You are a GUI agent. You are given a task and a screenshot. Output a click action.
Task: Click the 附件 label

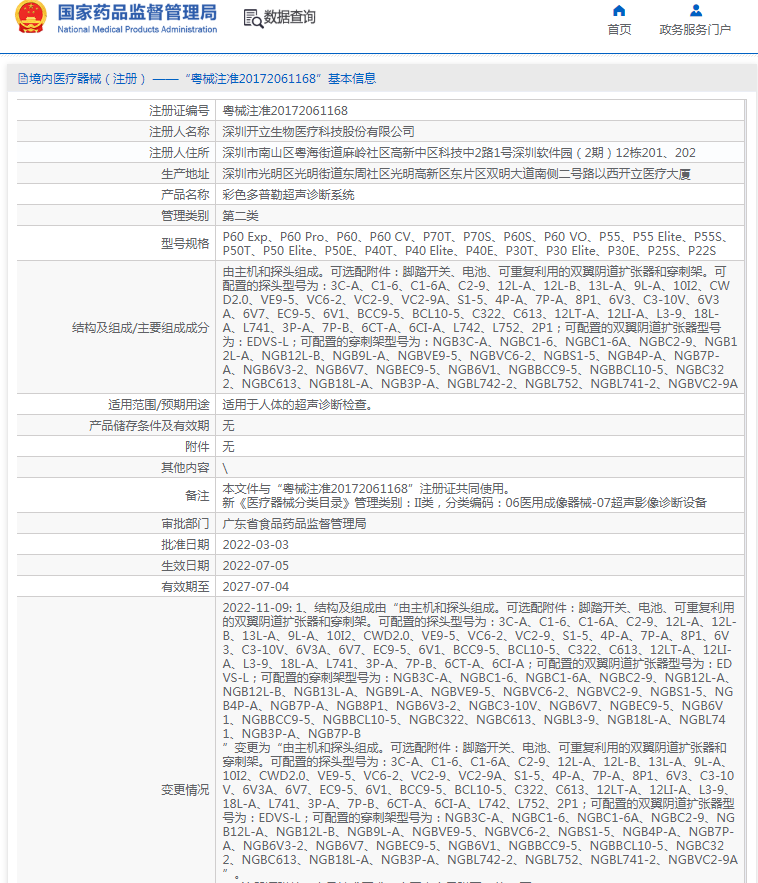coord(197,447)
